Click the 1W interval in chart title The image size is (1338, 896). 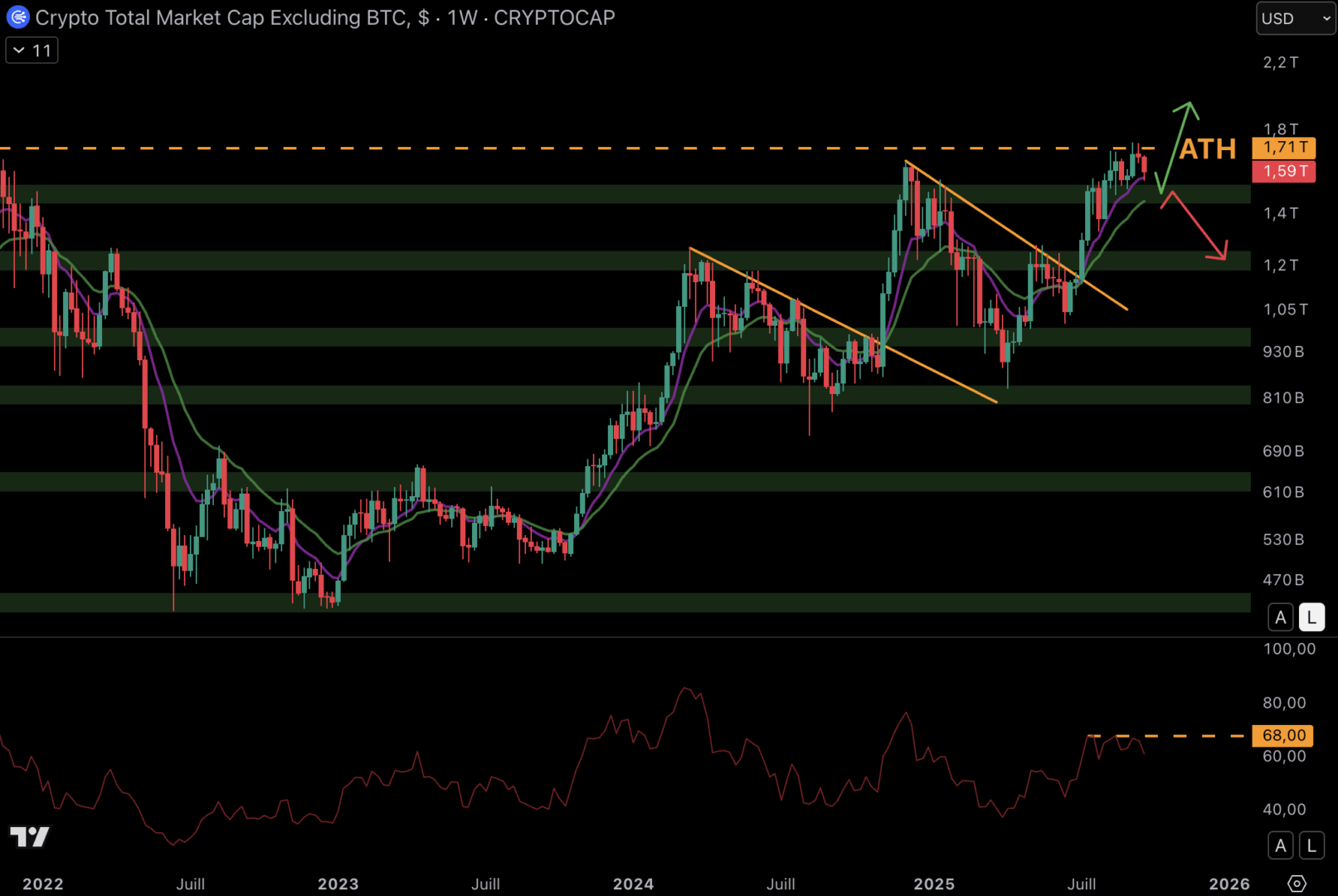pos(462,17)
